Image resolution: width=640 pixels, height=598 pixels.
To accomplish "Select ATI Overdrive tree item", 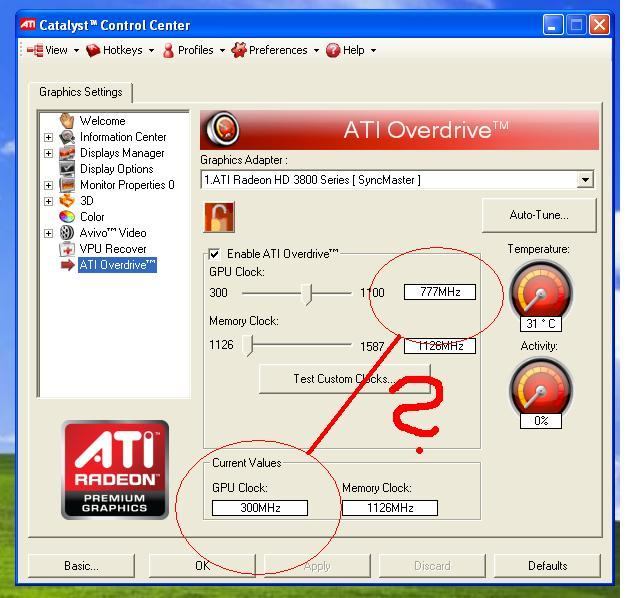I will [x=118, y=265].
